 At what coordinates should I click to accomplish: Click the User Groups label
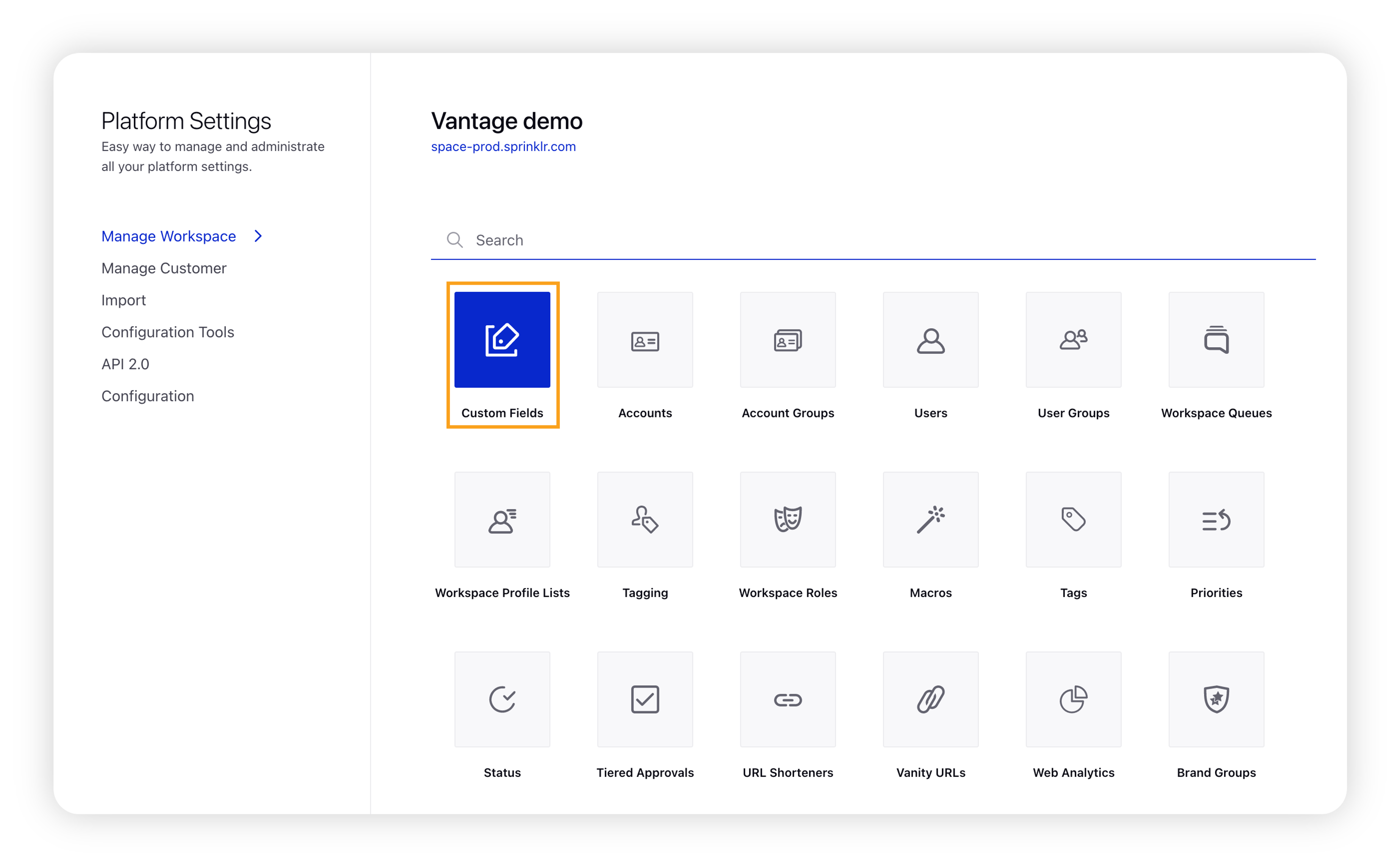(x=1073, y=413)
